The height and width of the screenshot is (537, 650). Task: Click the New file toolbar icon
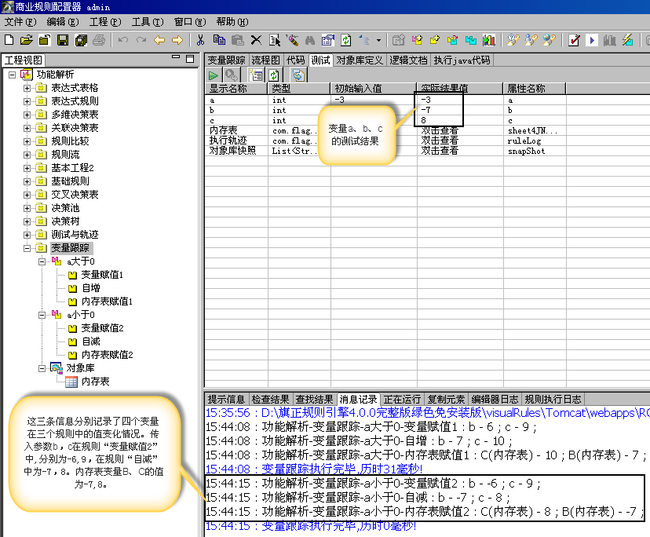click(9, 40)
